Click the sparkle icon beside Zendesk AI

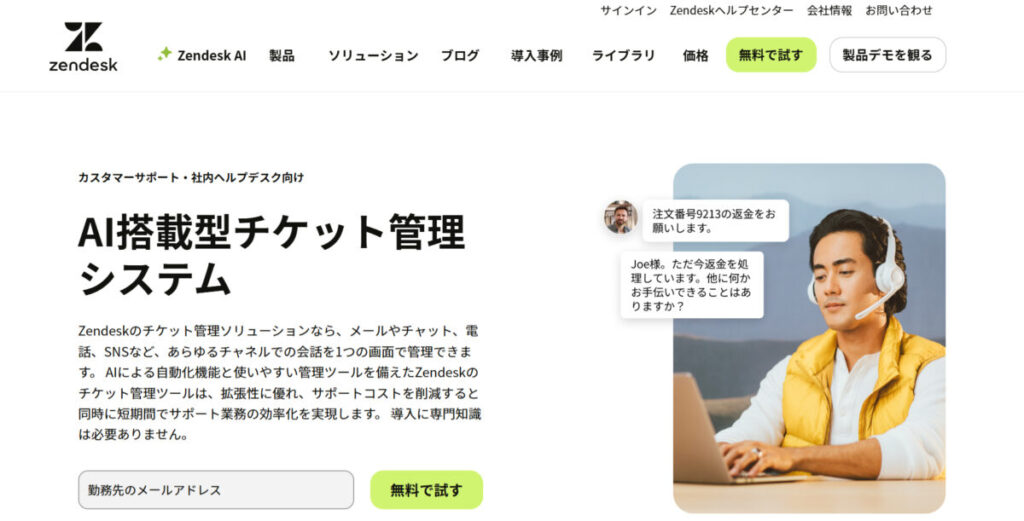[165, 54]
